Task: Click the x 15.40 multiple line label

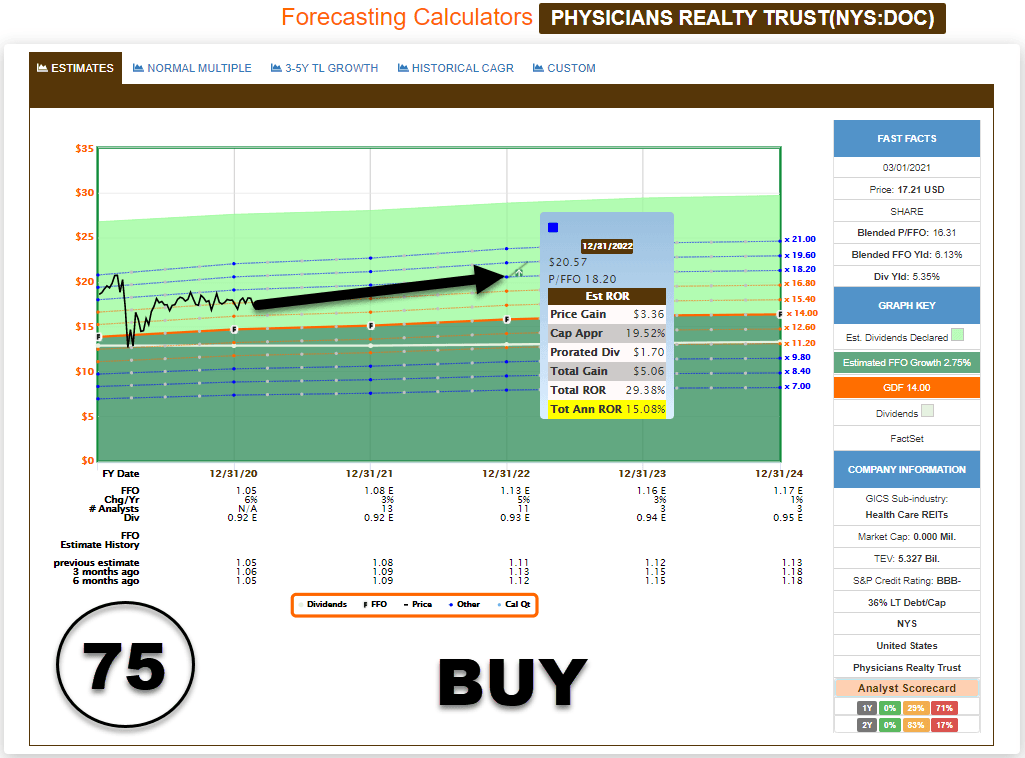Action: click(x=800, y=299)
